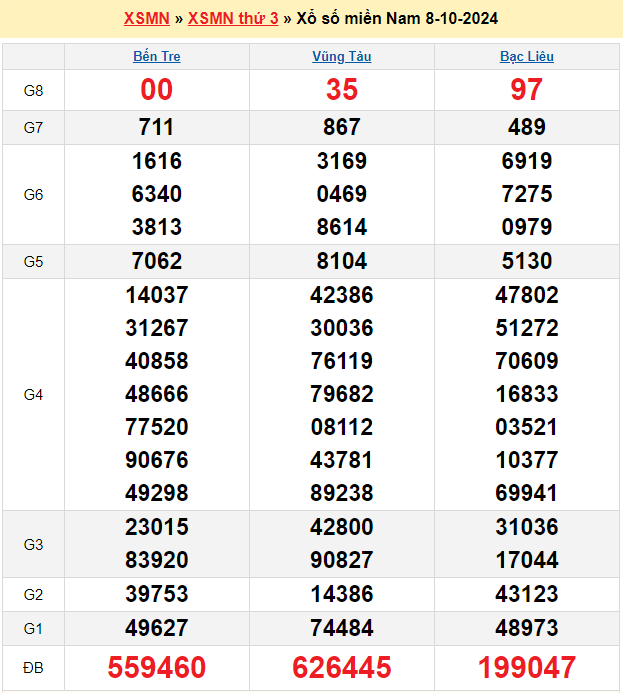Select the ĐB row label
The width and height of the screenshot is (623, 693).
pos(33,667)
